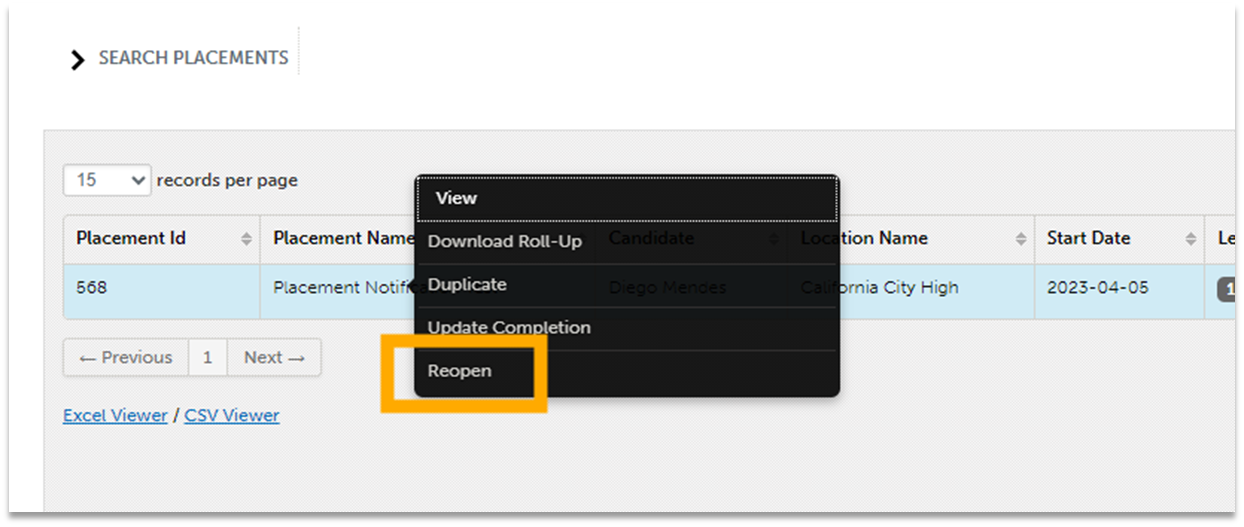The height and width of the screenshot is (527, 1244).
Task: Open the CSV Viewer link
Action: tap(232, 415)
